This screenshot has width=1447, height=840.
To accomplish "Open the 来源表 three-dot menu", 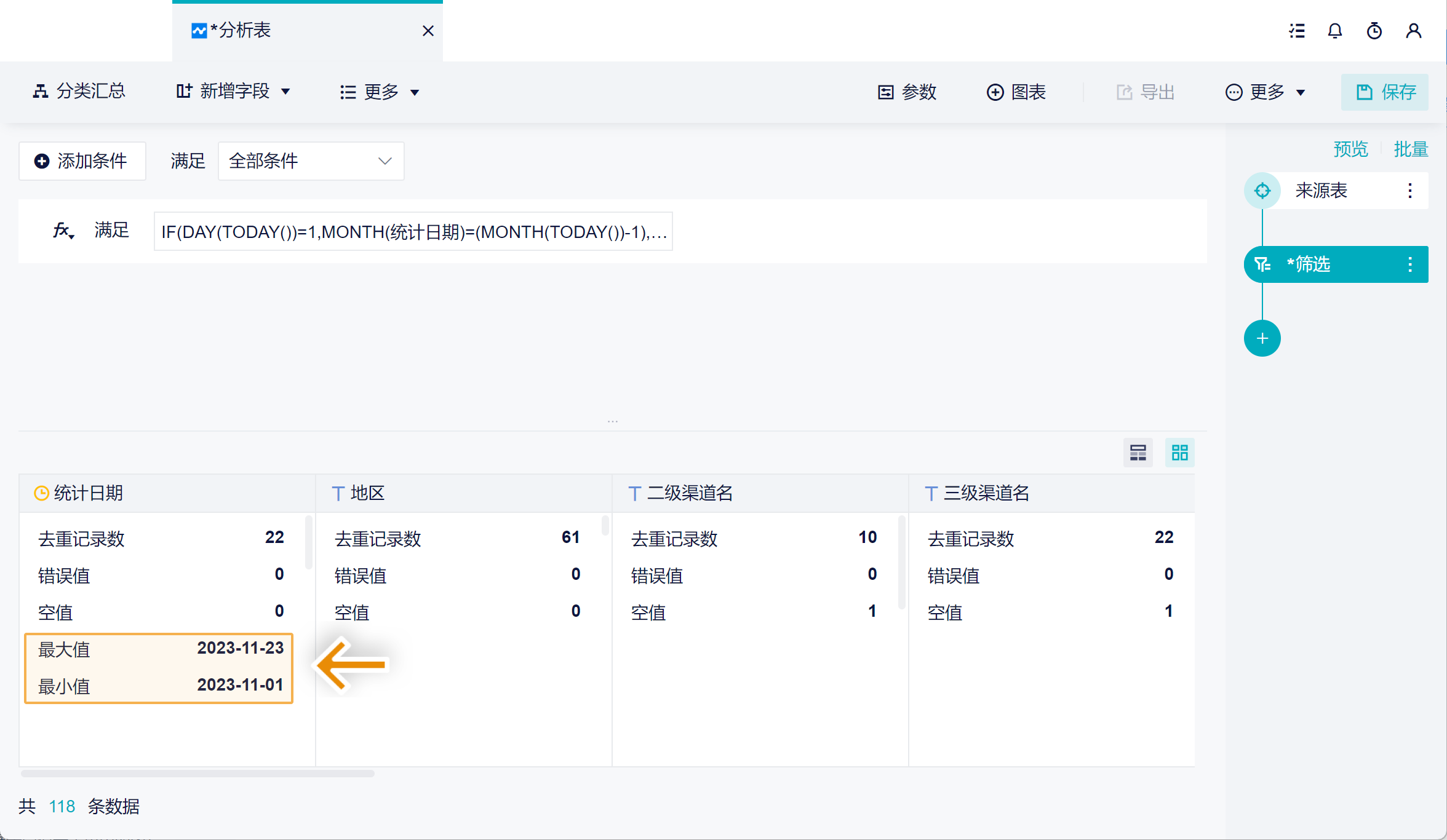I will [x=1409, y=191].
